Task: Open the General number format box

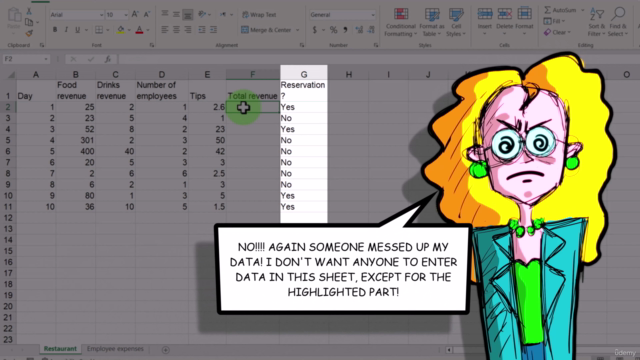Action: click(x=342, y=15)
